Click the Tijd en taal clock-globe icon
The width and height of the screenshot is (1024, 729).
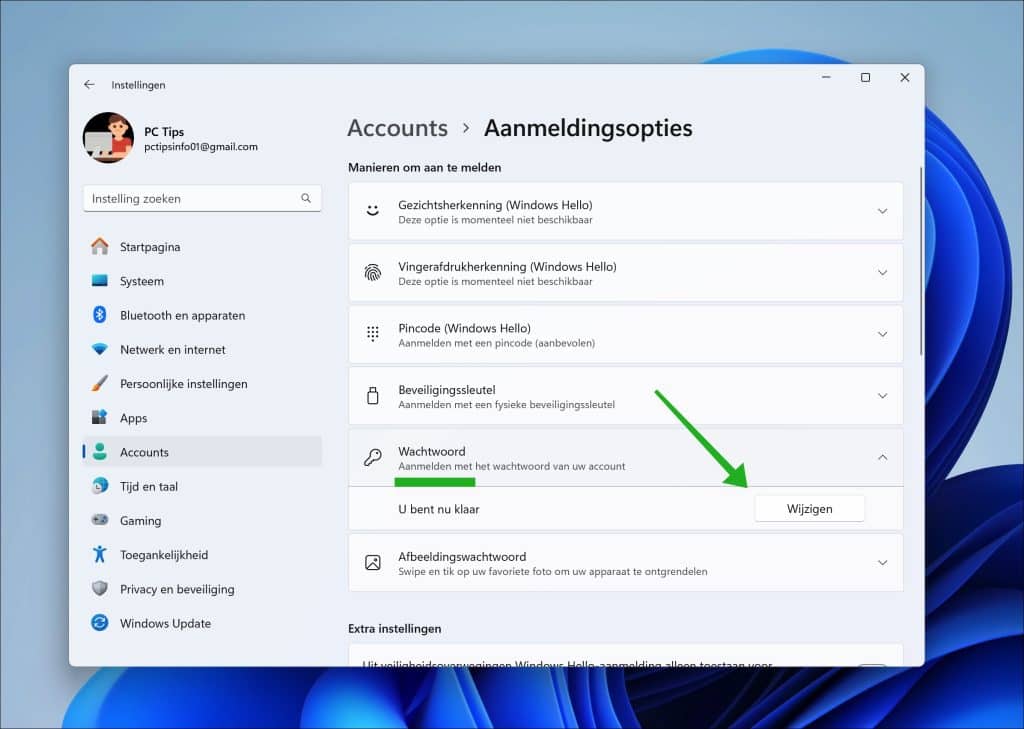100,486
